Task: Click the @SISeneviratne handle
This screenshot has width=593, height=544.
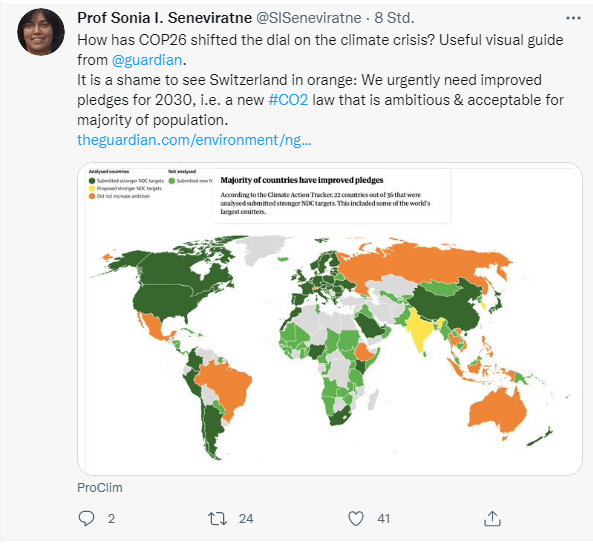Action: coord(309,18)
